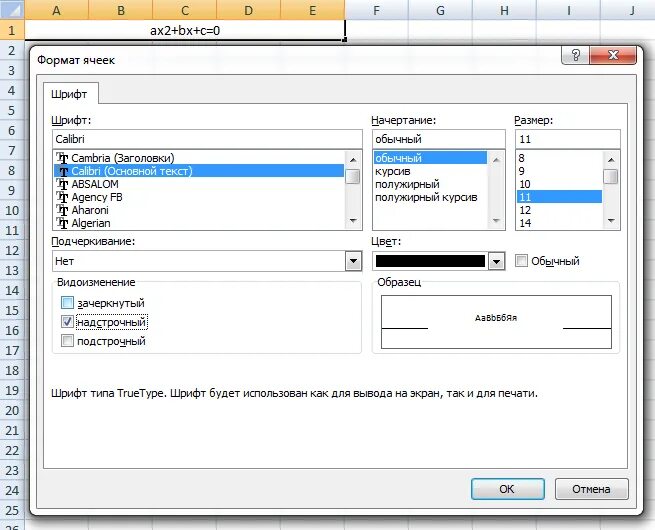Choose ABSALOM font in list

tap(199, 184)
